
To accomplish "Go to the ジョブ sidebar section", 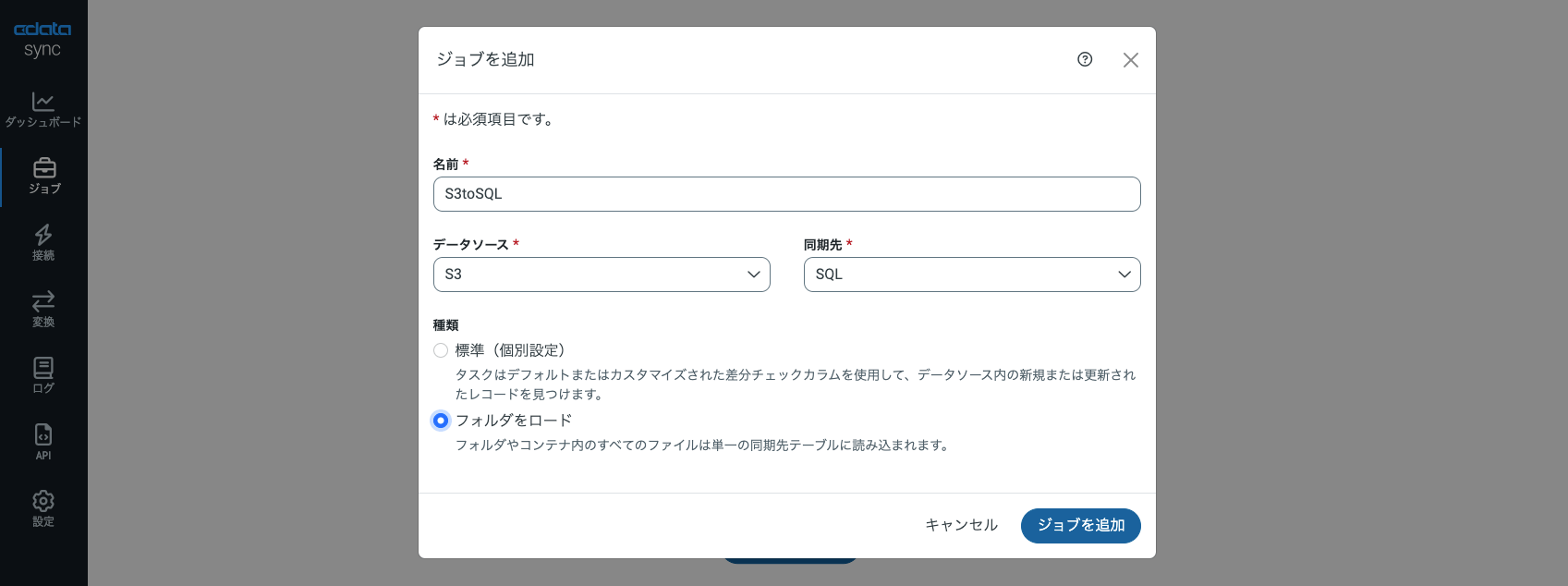I will (x=43, y=176).
